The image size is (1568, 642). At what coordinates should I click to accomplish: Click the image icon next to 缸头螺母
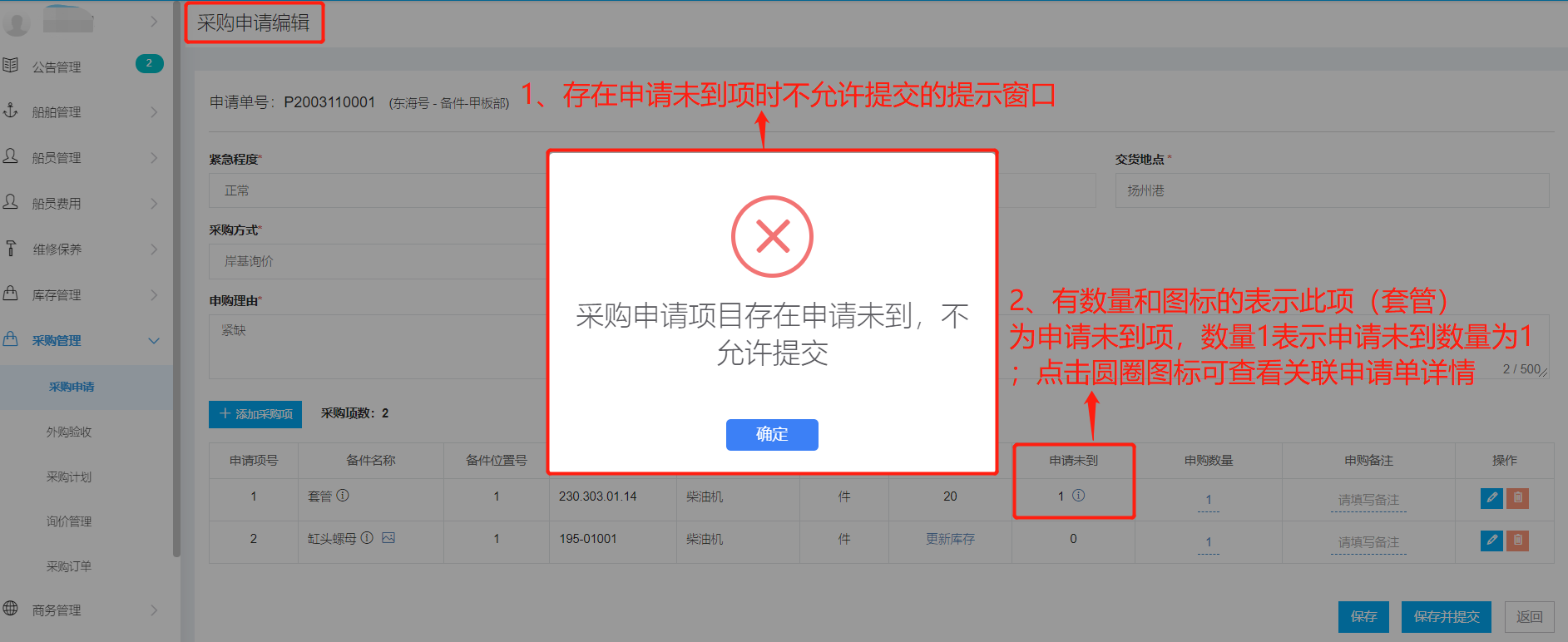tap(388, 538)
